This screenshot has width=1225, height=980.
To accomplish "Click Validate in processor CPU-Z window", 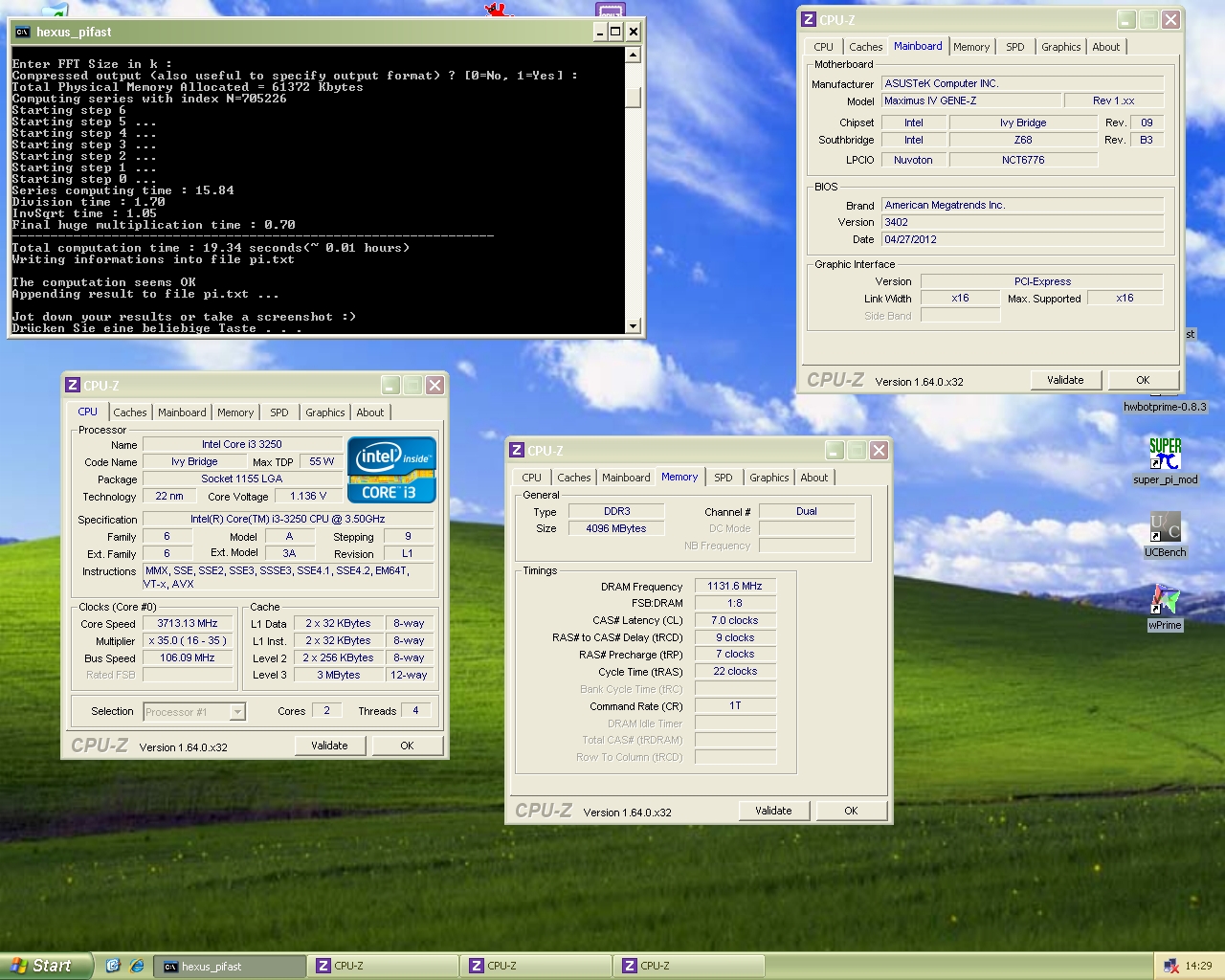I will click(329, 746).
